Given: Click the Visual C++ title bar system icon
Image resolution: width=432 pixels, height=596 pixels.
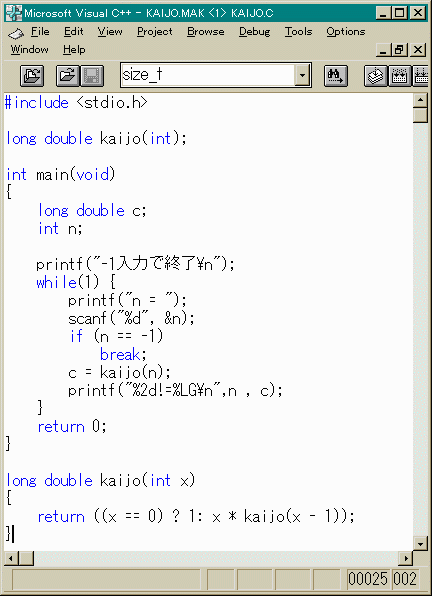Looking at the screenshot, I should pyautogui.click(x=14, y=13).
